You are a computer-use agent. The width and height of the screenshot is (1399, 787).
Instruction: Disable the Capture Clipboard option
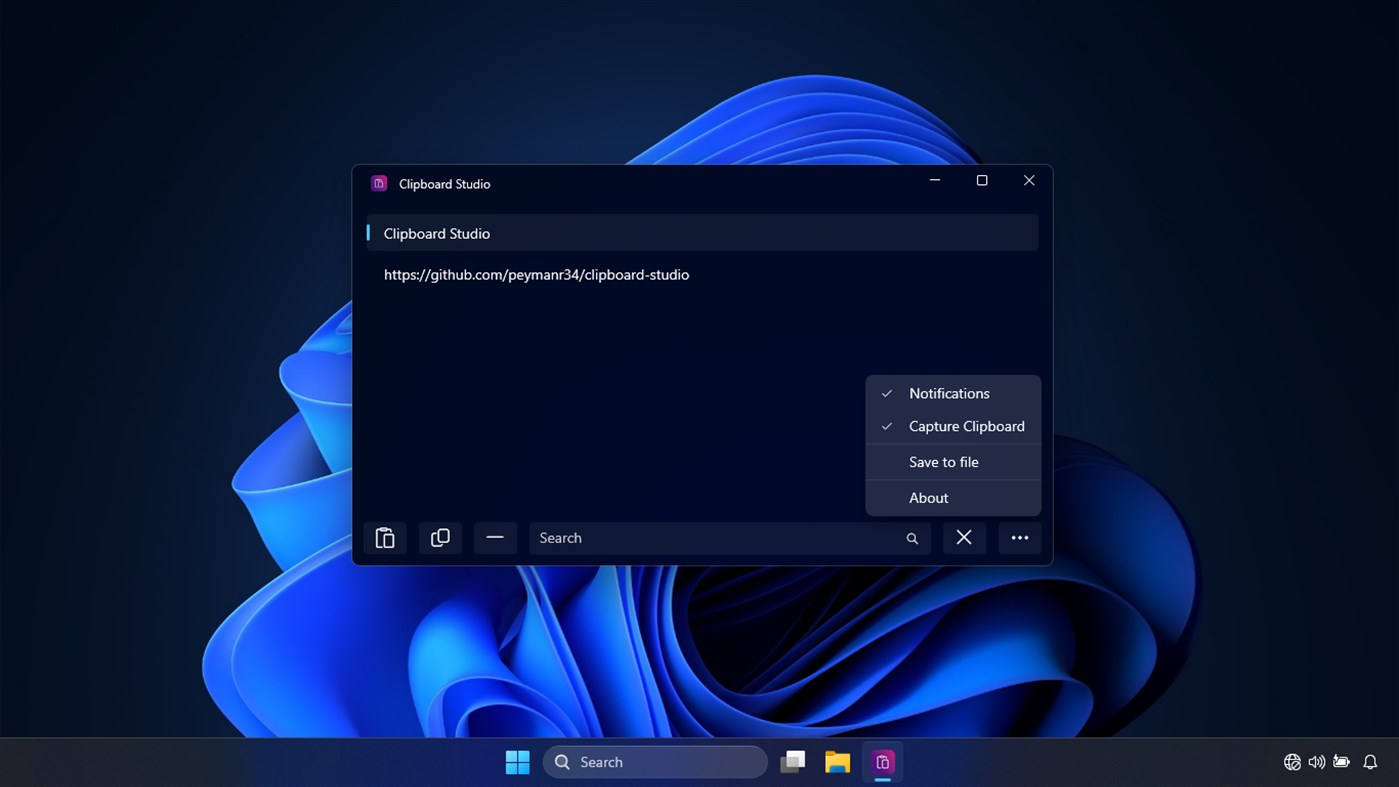point(953,426)
